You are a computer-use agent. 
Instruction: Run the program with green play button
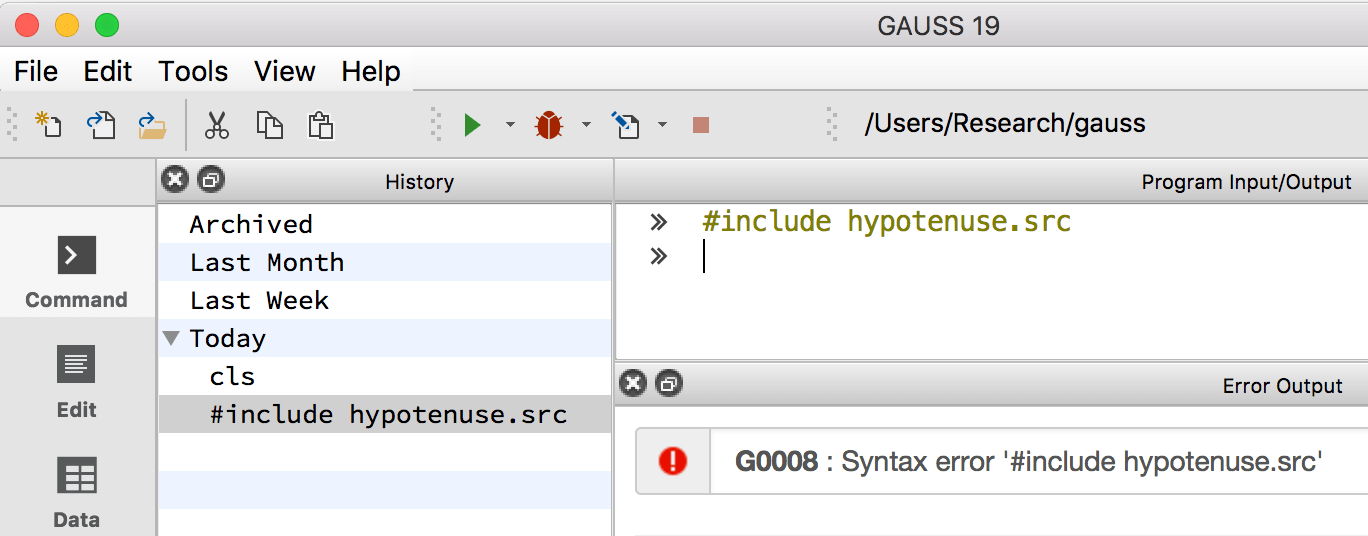click(x=472, y=125)
